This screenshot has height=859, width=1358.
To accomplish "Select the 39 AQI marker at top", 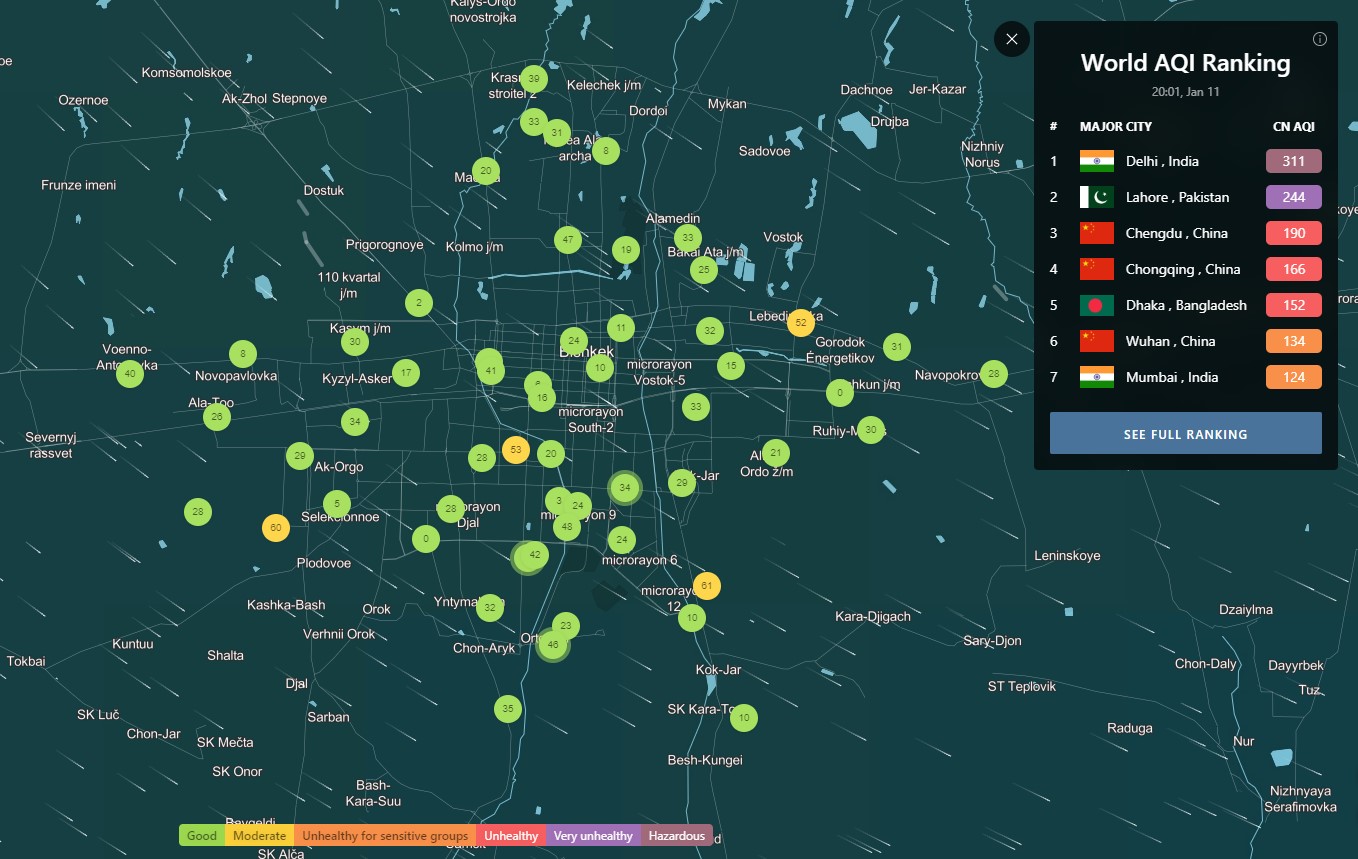I will [x=534, y=79].
